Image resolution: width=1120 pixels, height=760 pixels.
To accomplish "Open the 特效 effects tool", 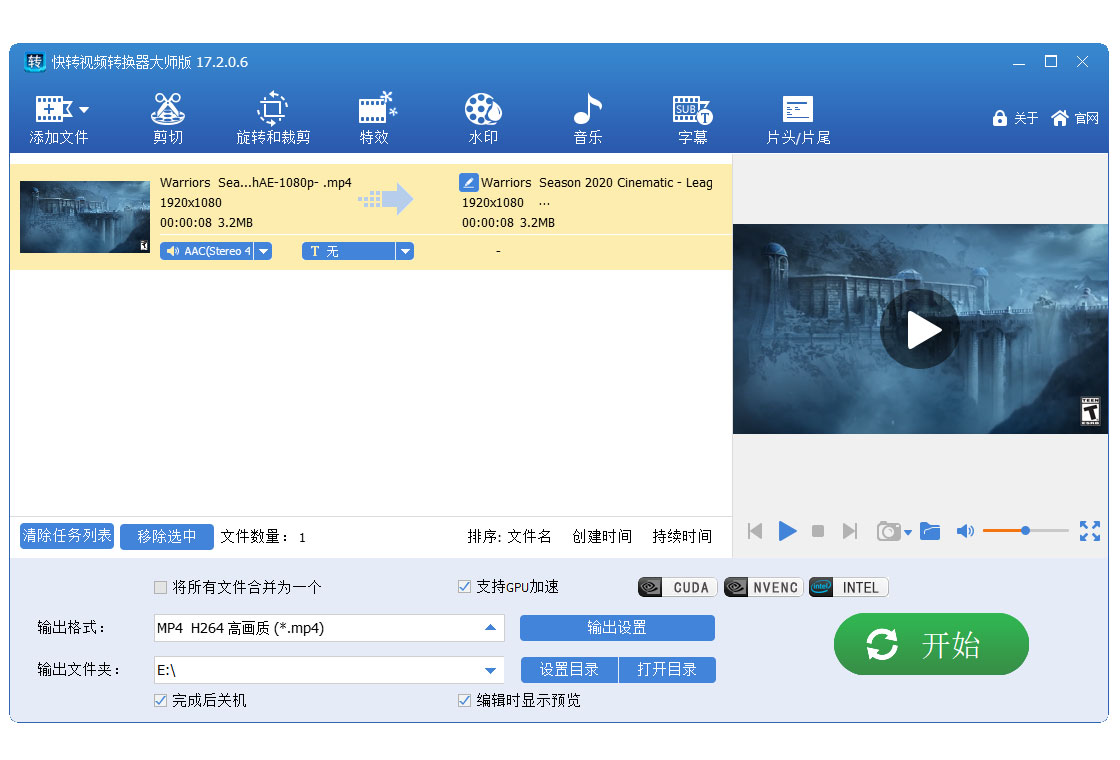I will click(376, 119).
